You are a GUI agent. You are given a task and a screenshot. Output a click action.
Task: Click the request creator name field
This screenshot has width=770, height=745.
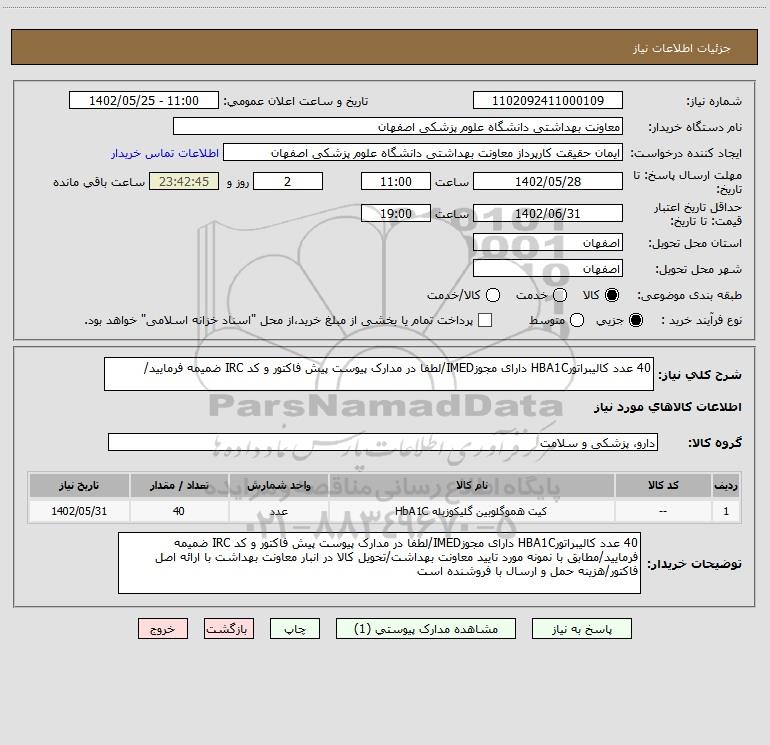pos(423,152)
